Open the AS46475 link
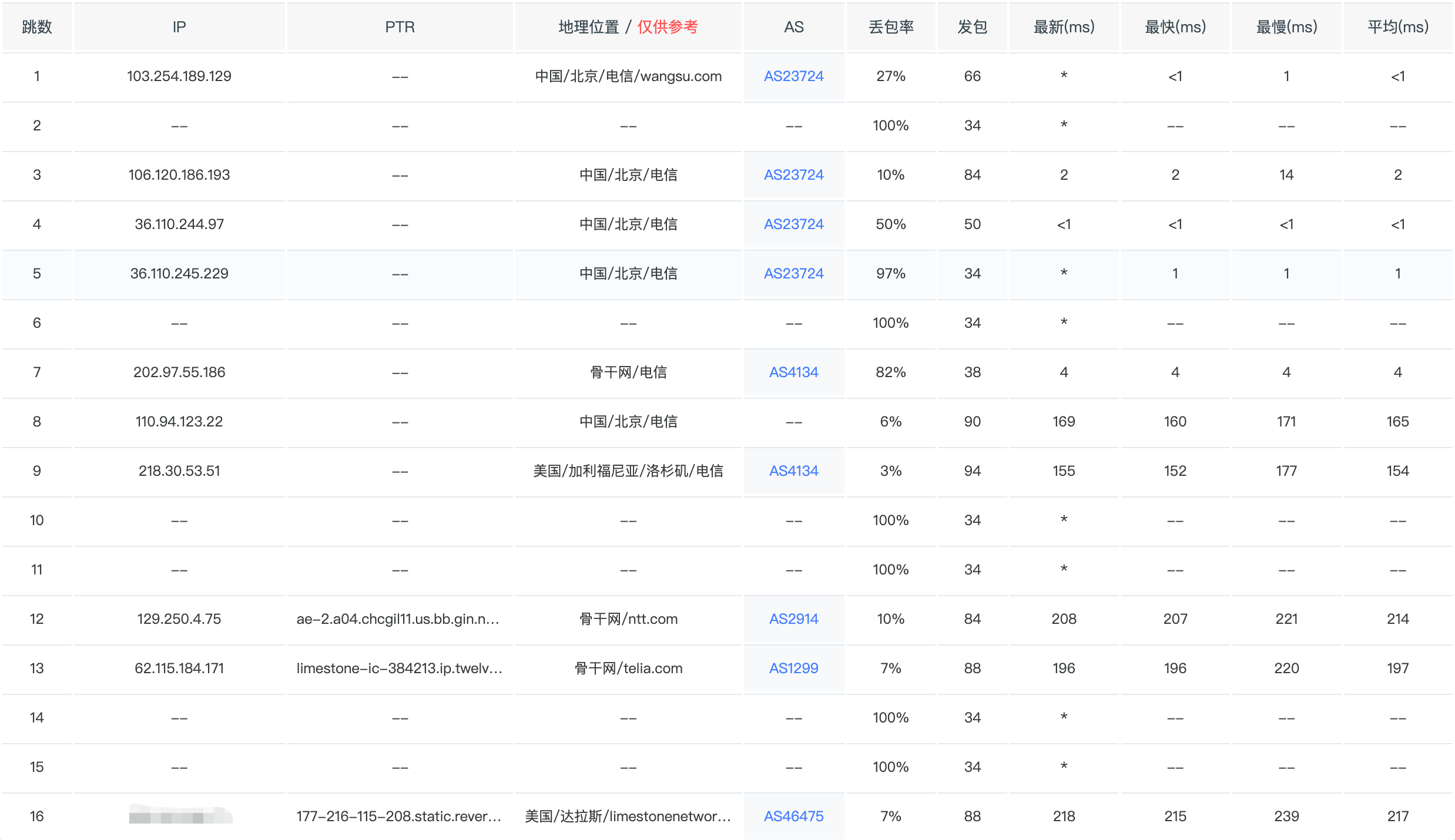Screen dimensions: 1455x840 click(x=793, y=817)
